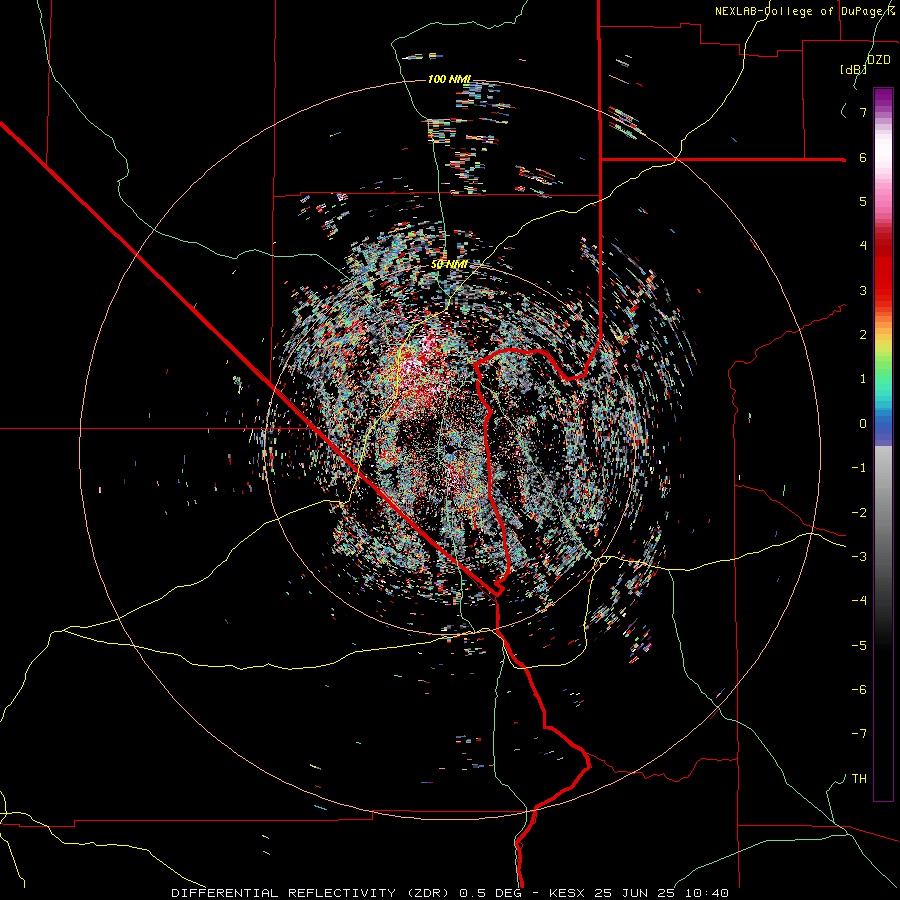Screen dimensions: 900x900
Task: Click the 4 value on the color scale
Action: click(x=863, y=246)
